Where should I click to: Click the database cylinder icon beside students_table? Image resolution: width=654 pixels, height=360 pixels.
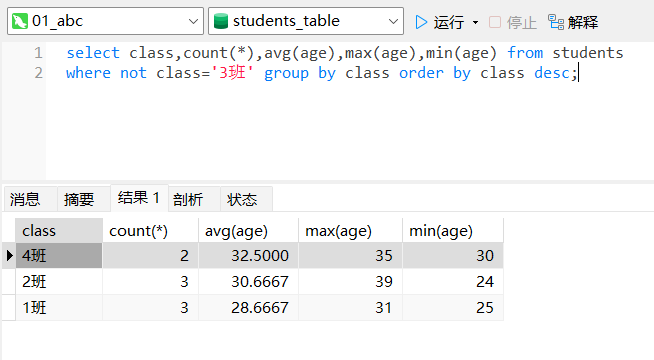221,21
